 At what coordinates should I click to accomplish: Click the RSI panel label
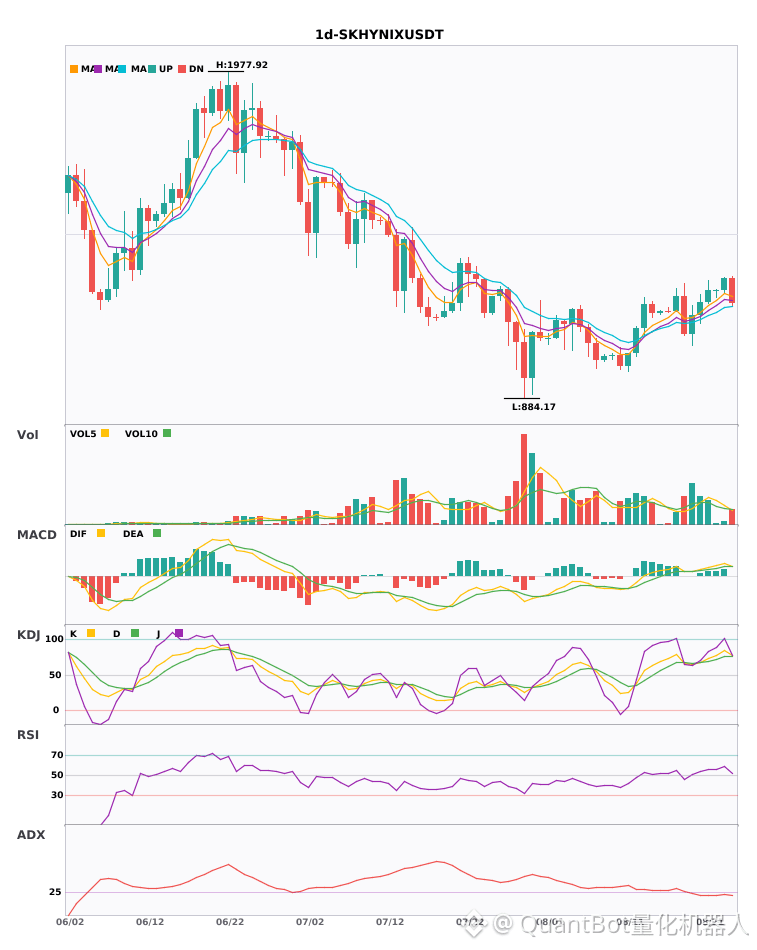click(28, 735)
